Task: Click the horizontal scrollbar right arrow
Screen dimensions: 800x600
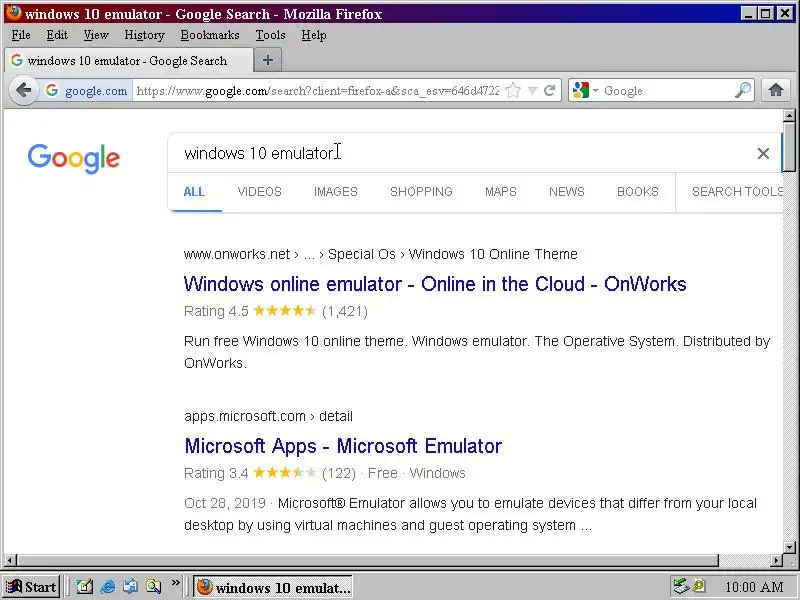Action: 777,561
